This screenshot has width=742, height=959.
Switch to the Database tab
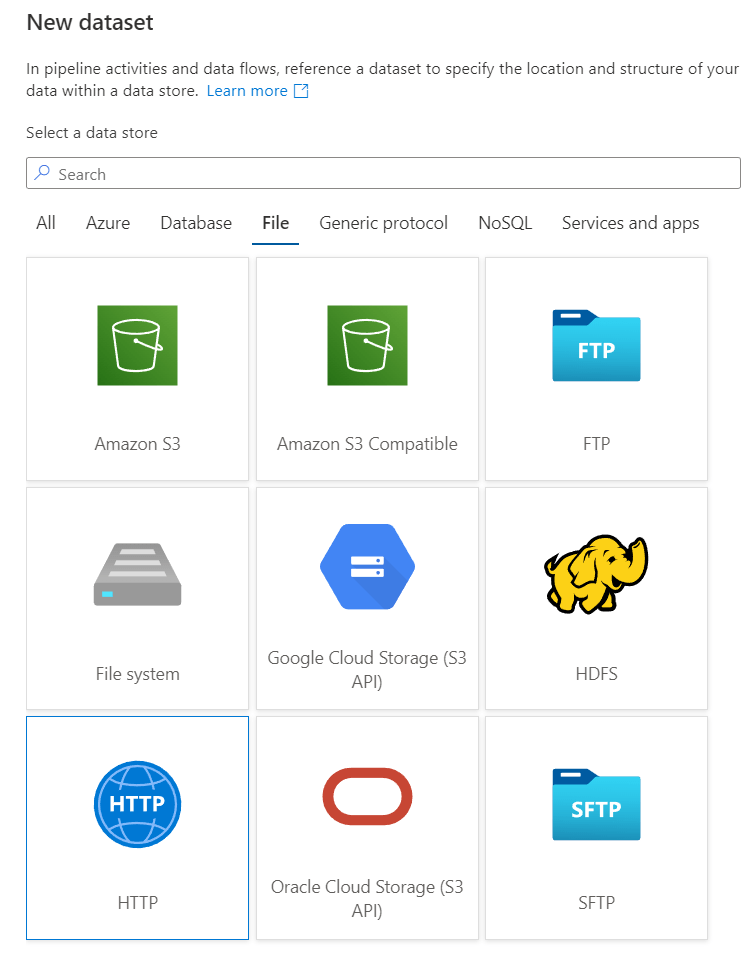(196, 223)
